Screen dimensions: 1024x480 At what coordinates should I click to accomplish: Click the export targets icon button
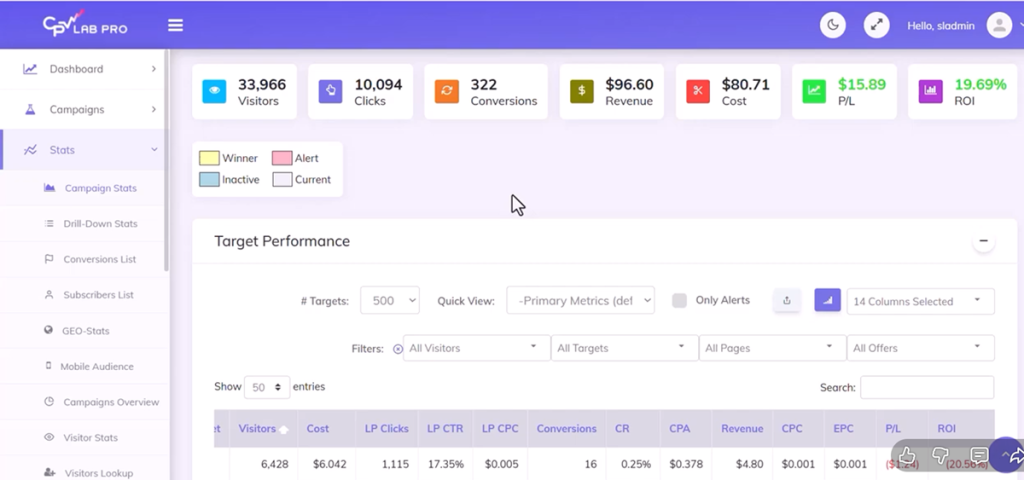click(787, 300)
